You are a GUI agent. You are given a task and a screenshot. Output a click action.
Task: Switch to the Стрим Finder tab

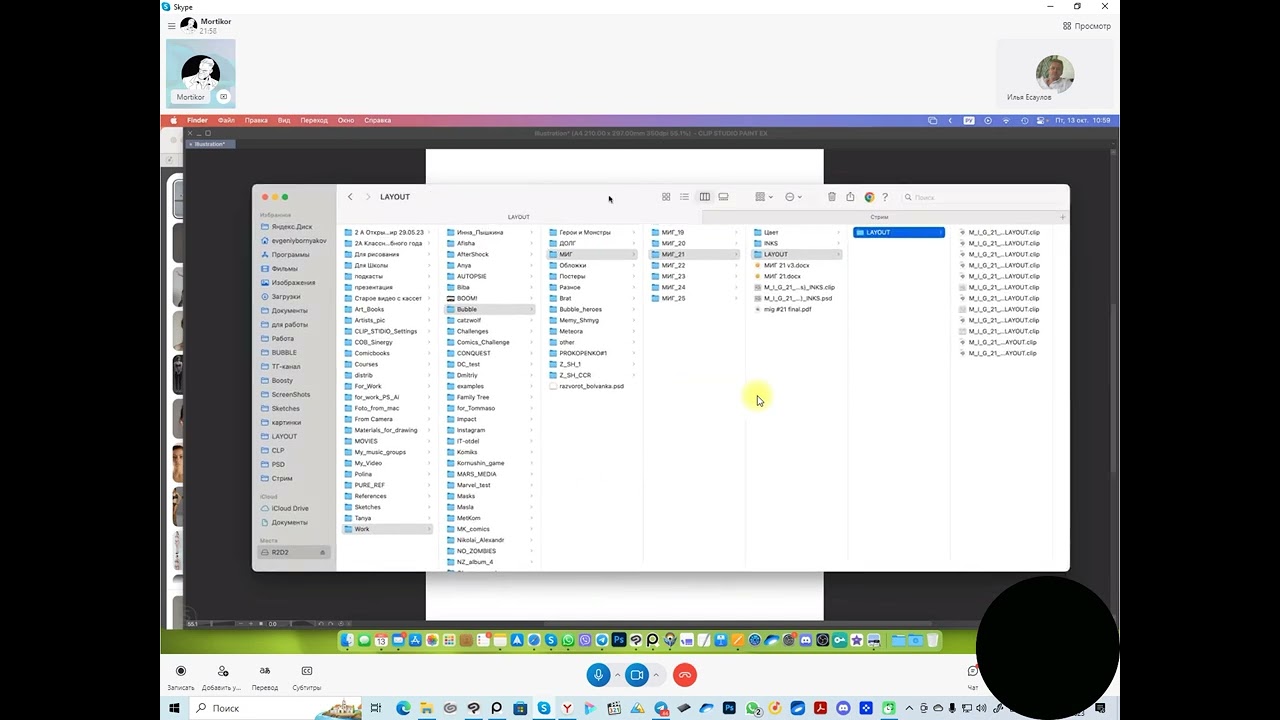(x=879, y=217)
